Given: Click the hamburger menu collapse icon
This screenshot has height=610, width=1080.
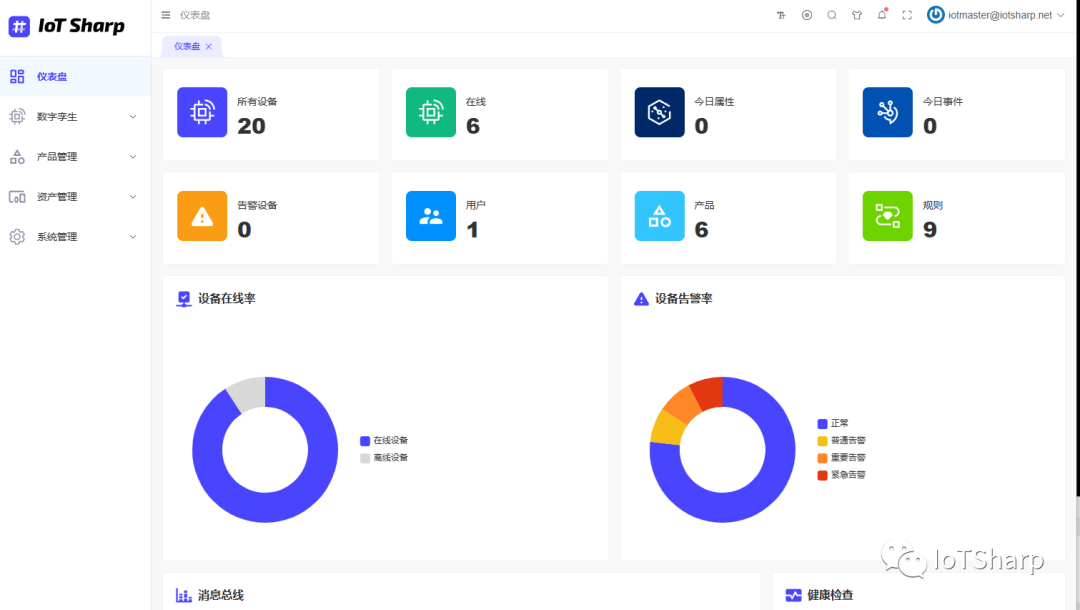Looking at the screenshot, I should [x=166, y=15].
